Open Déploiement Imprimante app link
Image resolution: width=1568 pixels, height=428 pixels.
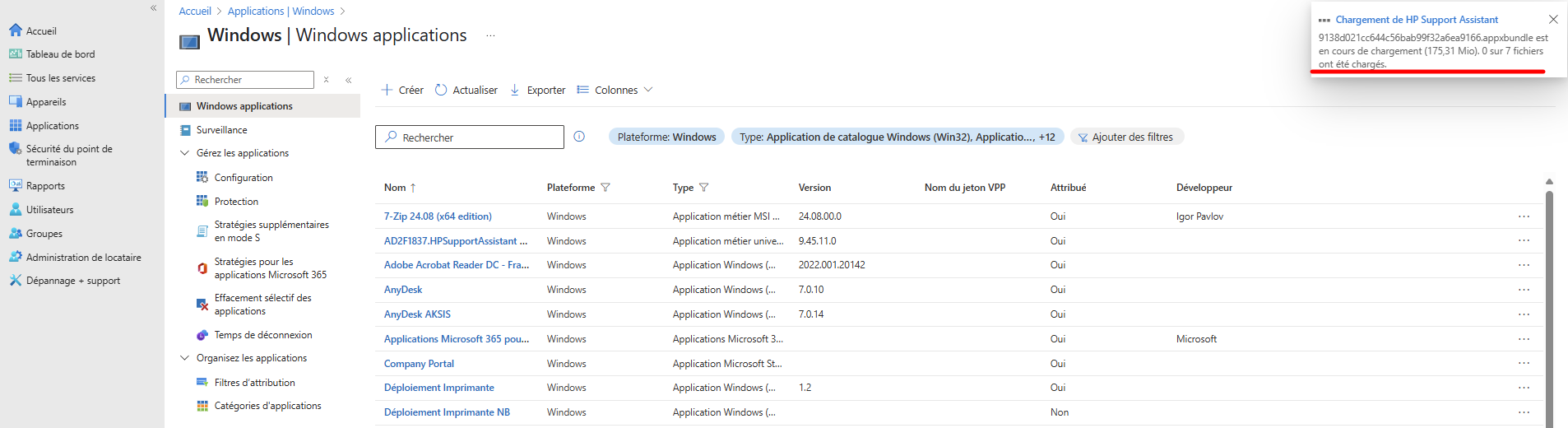coord(439,388)
